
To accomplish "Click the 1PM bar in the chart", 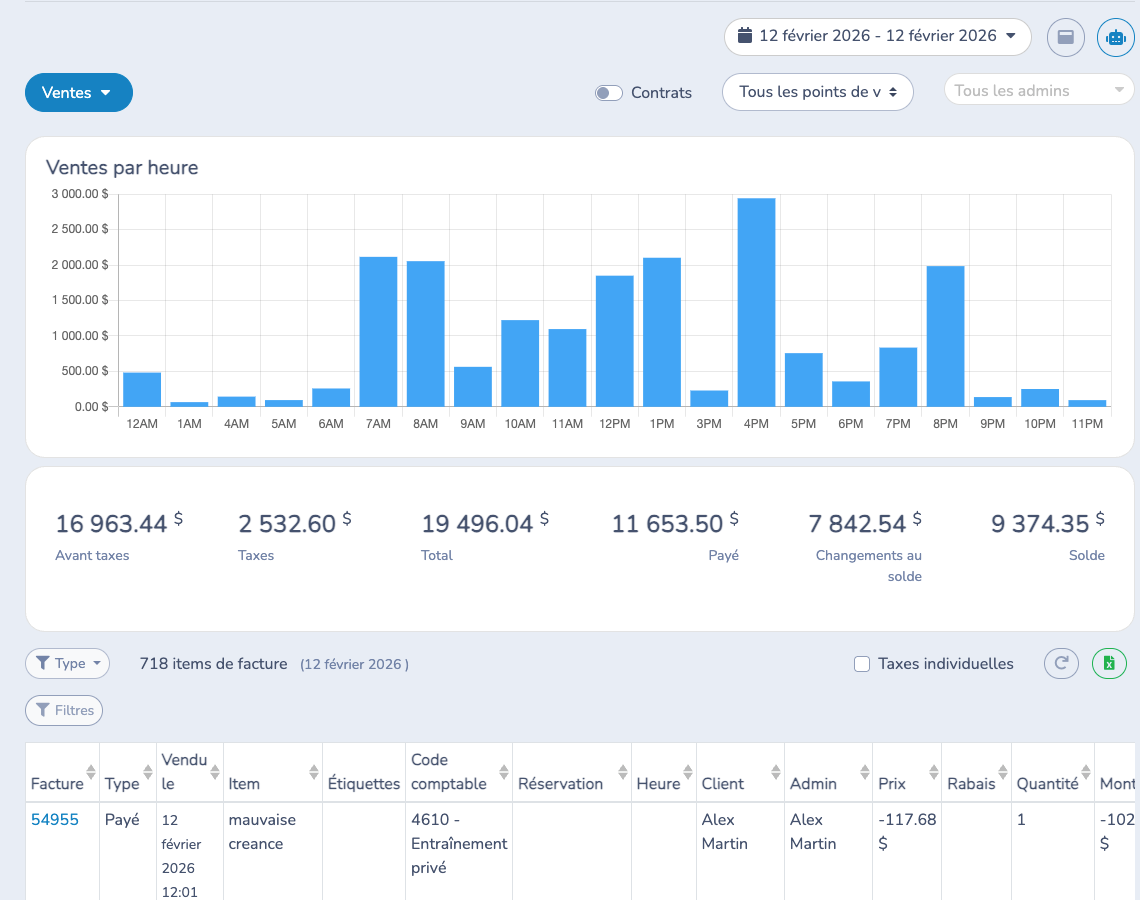I will click(x=662, y=332).
